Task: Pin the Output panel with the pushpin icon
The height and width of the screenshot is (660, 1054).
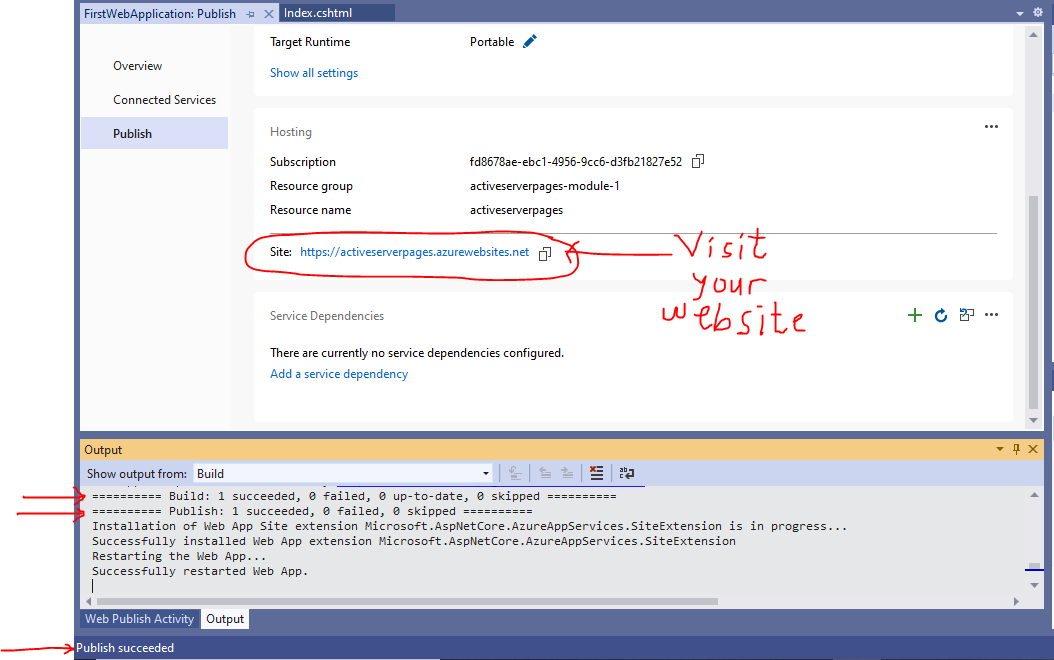Action: click(x=1016, y=449)
